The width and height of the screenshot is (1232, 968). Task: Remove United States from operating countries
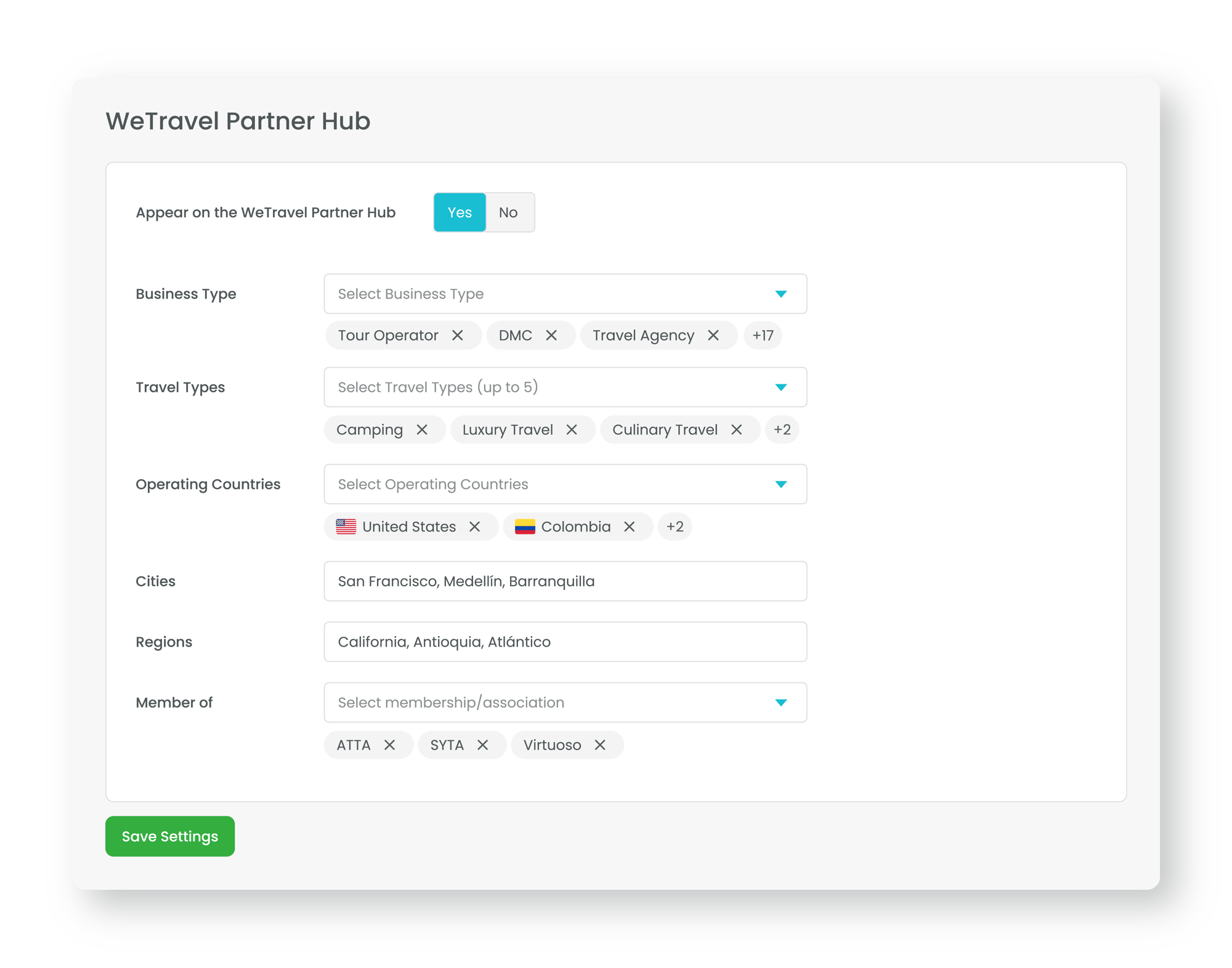pyautogui.click(x=474, y=527)
